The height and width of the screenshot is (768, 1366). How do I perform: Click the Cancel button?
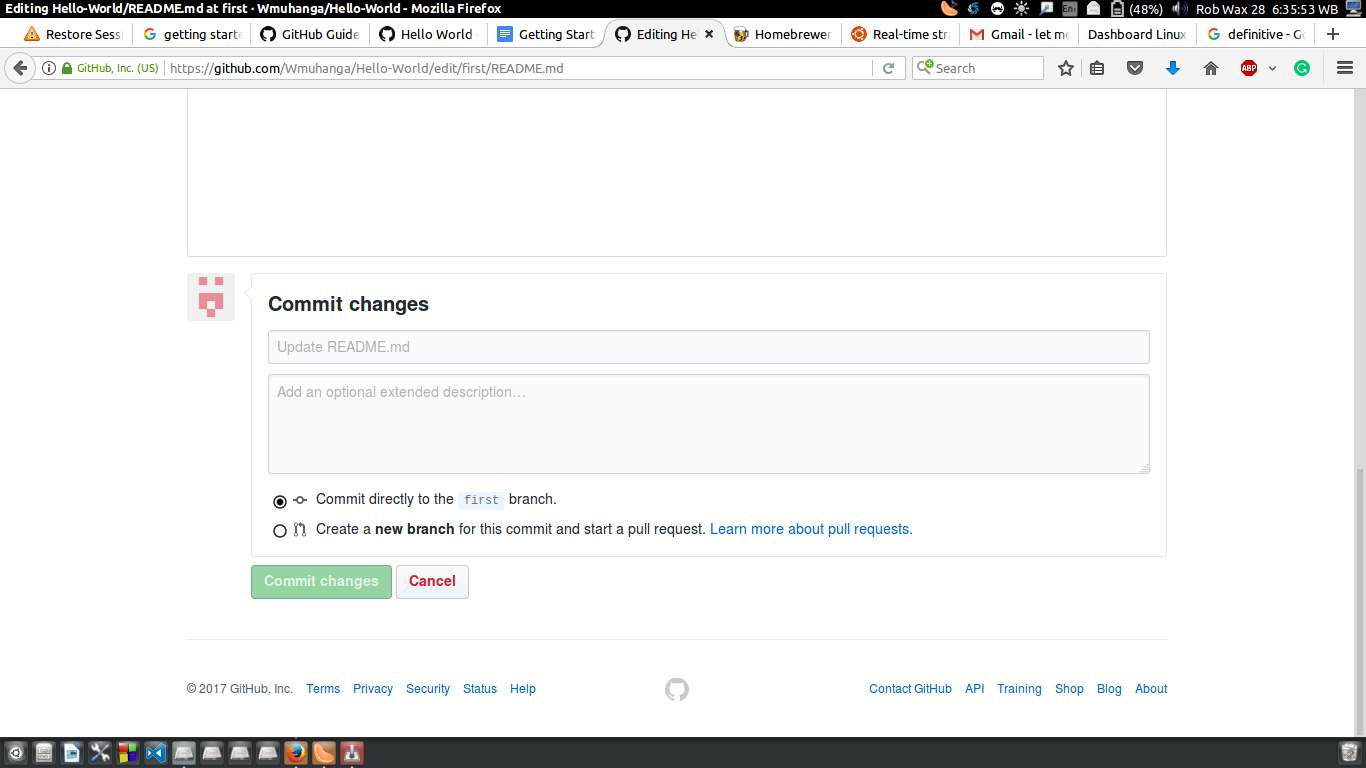point(432,581)
